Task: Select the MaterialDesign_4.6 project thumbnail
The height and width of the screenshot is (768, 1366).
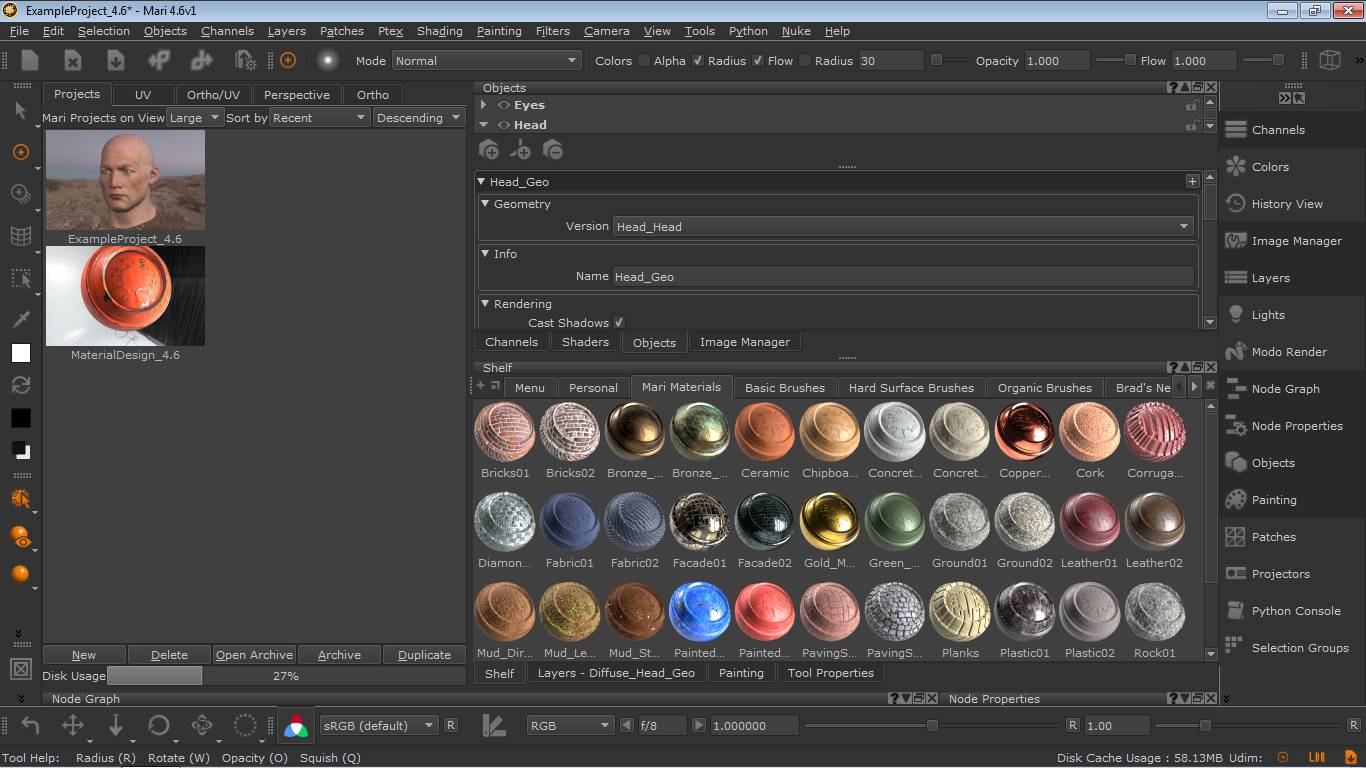Action: [x=125, y=297]
